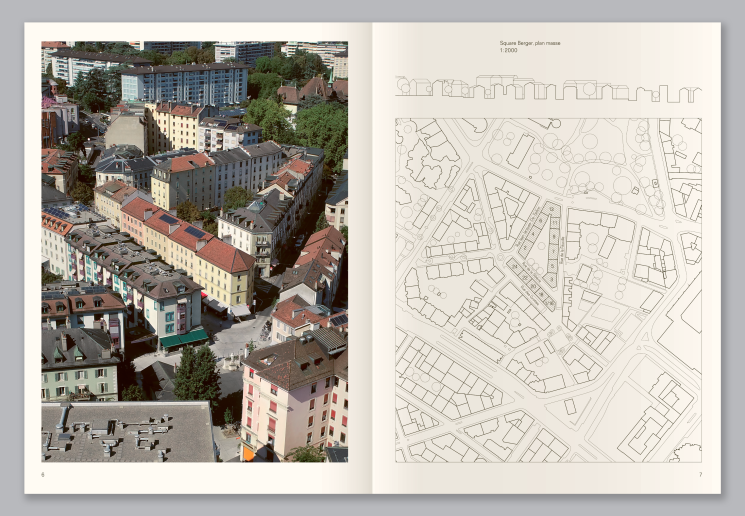Image resolution: width=745 pixels, height=516 pixels.
Task: Select the street elevation silhouette drawing
Action: [x=547, y=89]
